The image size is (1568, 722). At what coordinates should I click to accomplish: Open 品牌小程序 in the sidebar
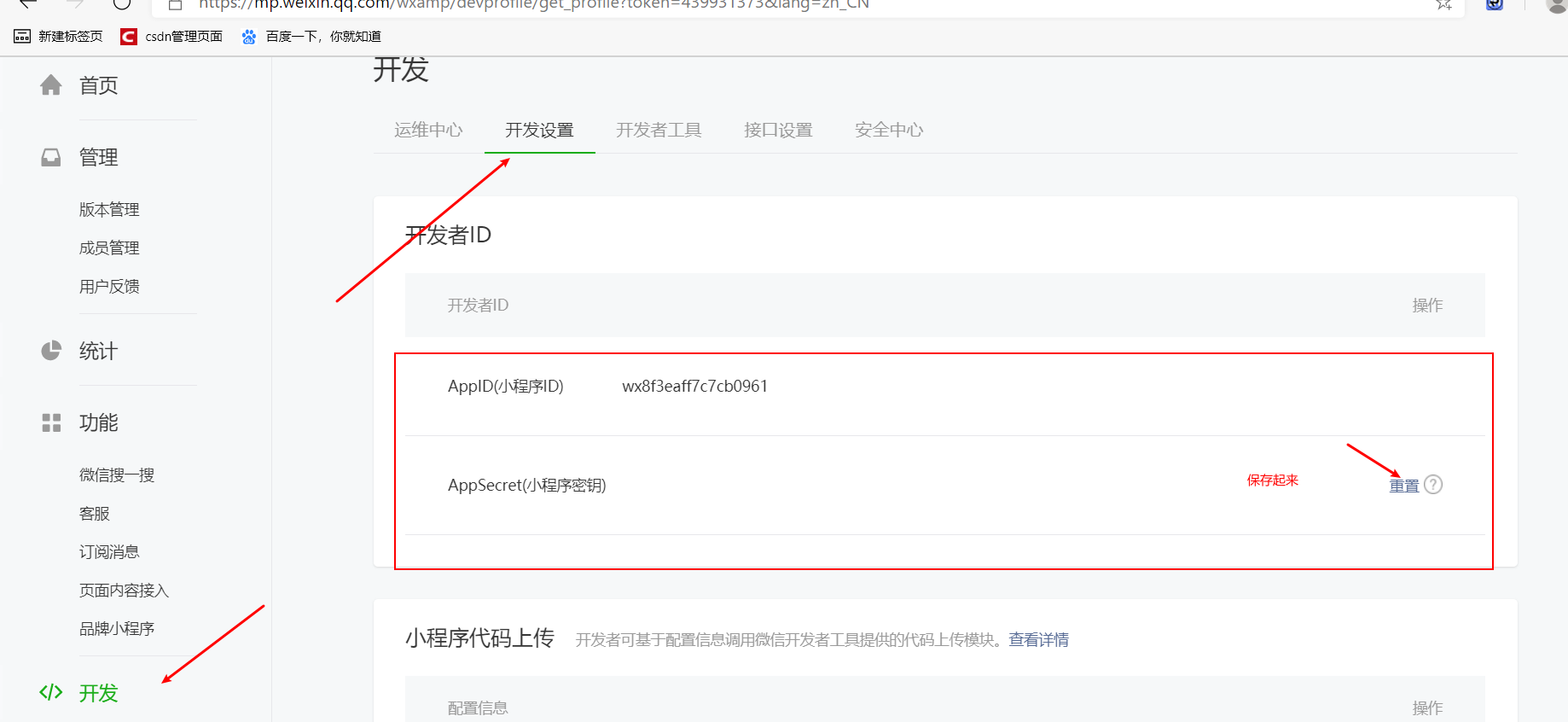pyautogui.click(x=117, y=629)
